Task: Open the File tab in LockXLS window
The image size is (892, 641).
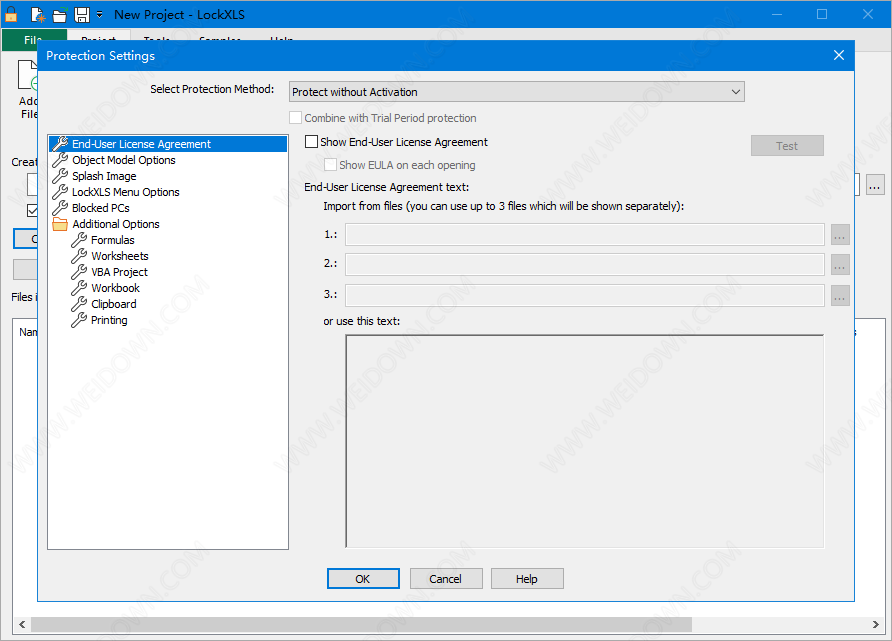Action: (x=34, y=39)
